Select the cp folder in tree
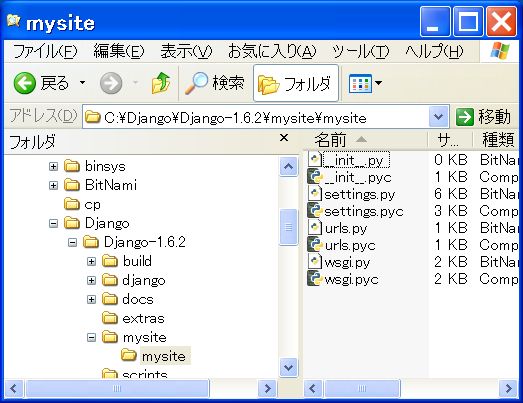523x403 pixels. coord(82,204)
